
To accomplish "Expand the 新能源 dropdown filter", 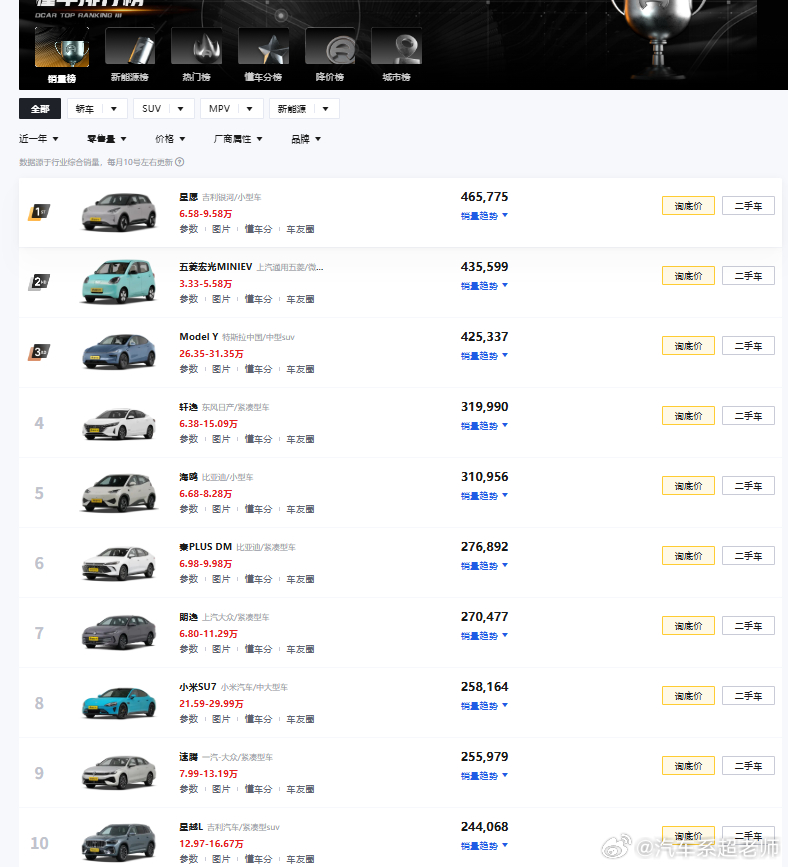I will pyautogui.click(x=304, y=109).
